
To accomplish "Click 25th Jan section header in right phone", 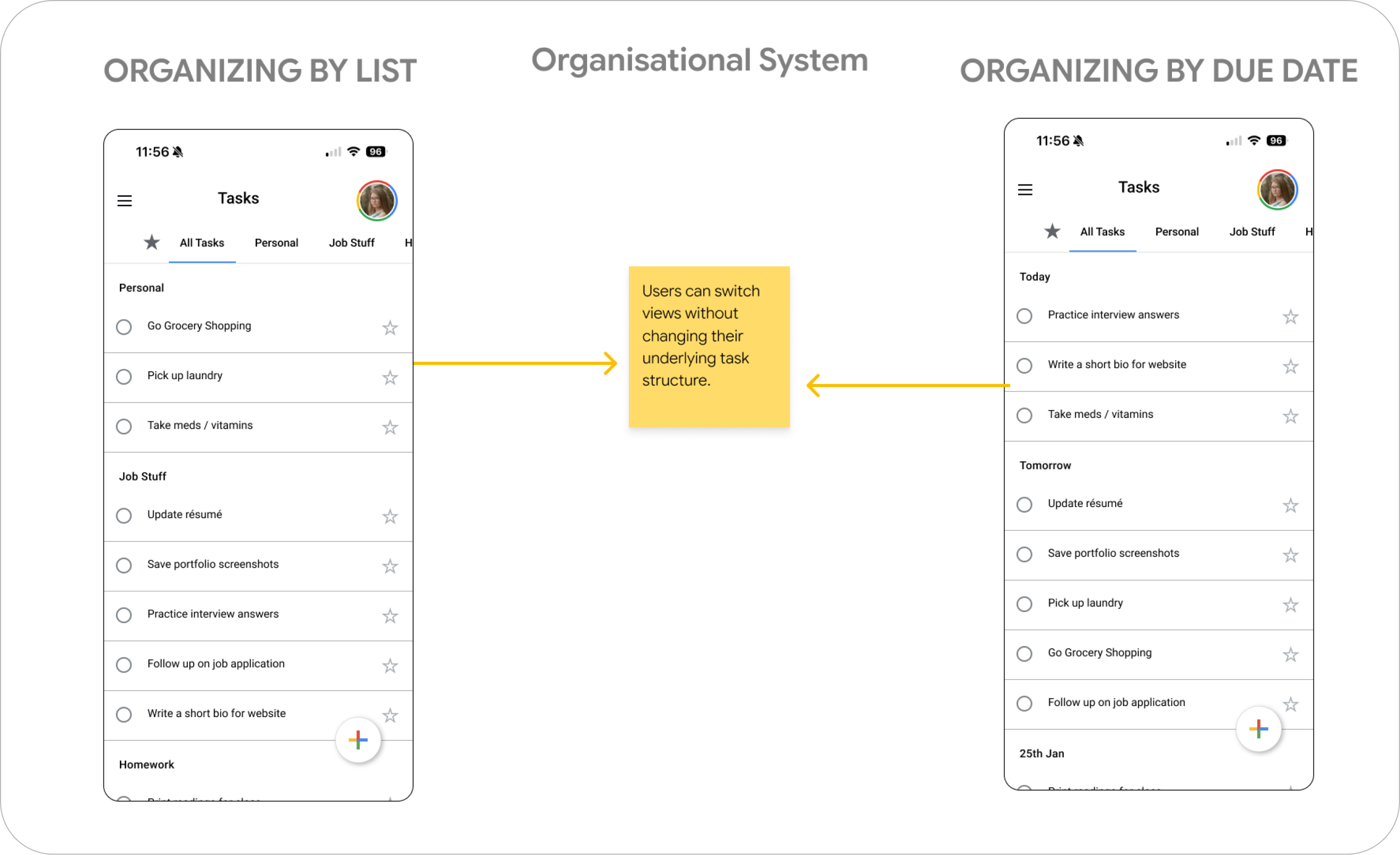I will (x=1042, y=753).
